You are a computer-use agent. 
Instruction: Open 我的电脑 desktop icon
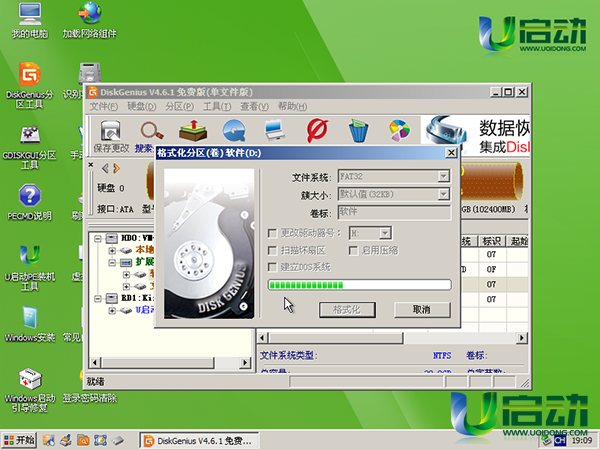coord(29,20)
